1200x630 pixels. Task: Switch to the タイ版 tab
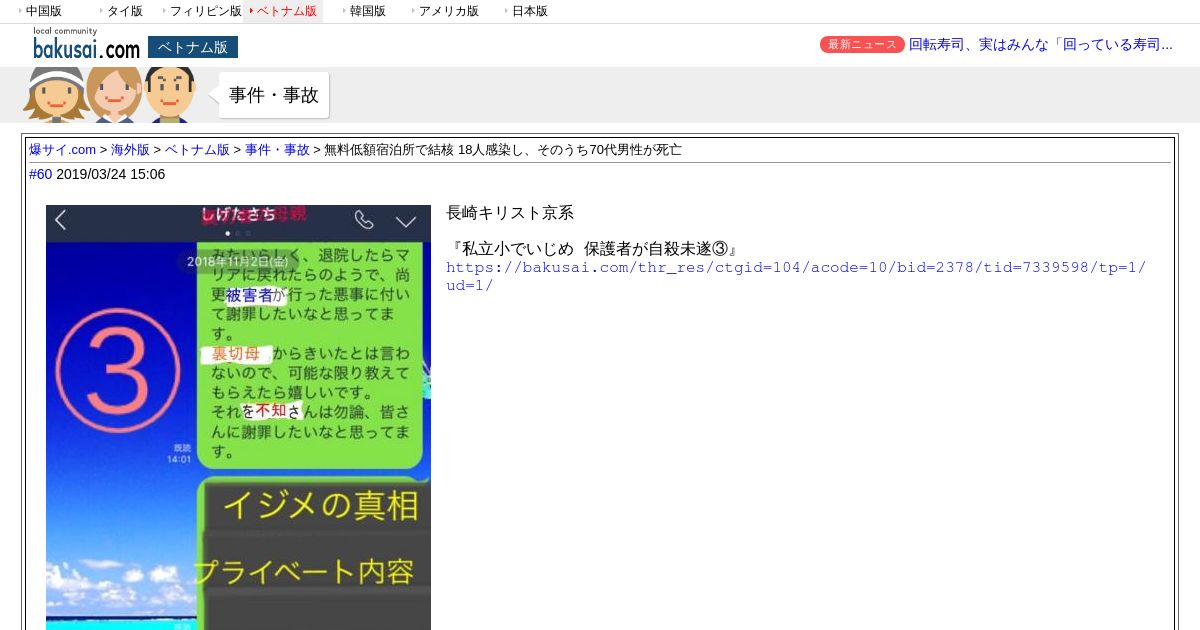click(124, 11)
